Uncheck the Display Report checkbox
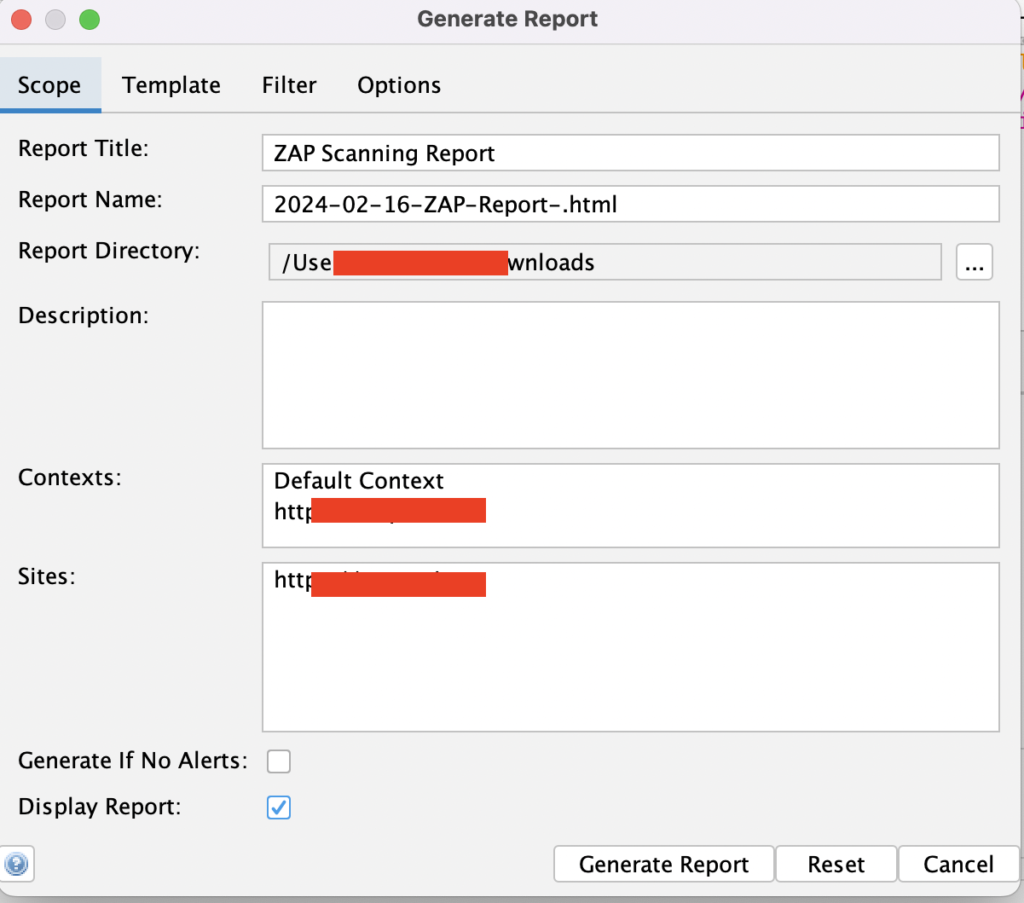The width and height of the screenshot is (1024, 903). 279,807
